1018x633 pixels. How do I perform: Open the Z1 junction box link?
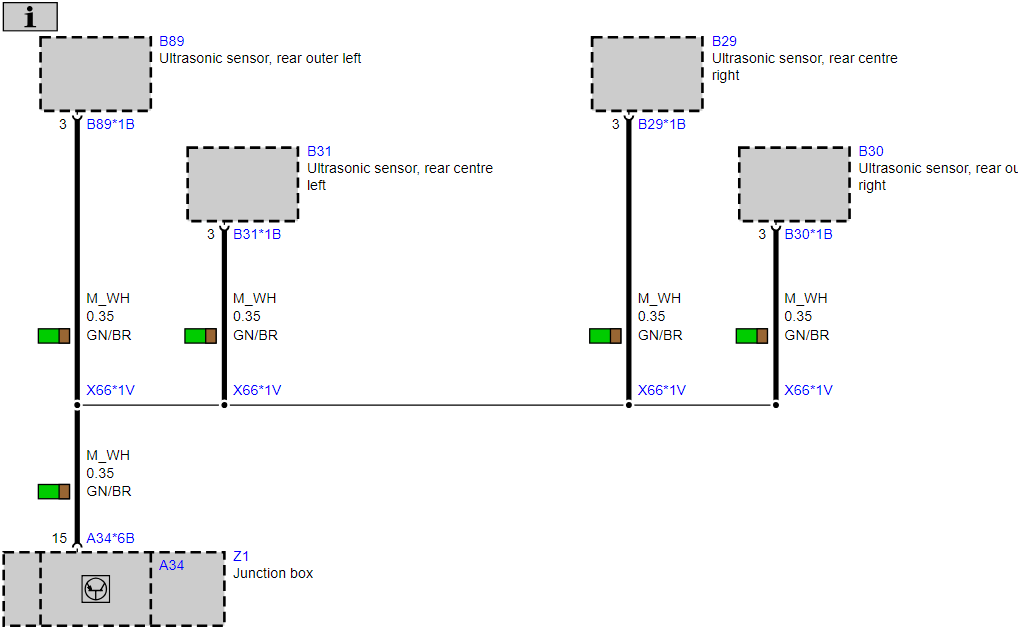tap(241, 556)
